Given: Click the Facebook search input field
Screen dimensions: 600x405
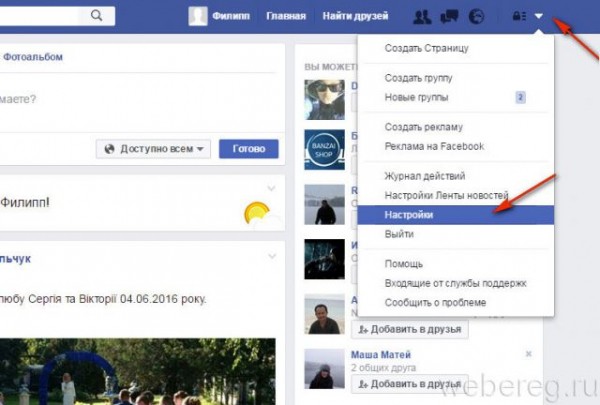Looking at the screenshot, I should point(38,16).
